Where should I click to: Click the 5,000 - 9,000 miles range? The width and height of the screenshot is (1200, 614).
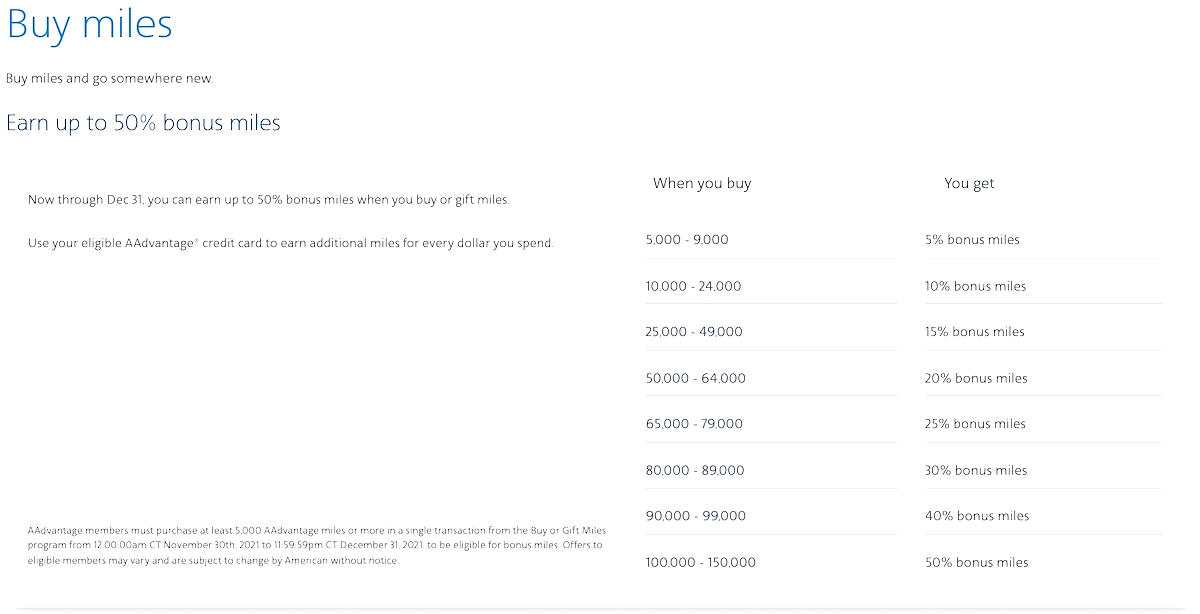[687, 240]
